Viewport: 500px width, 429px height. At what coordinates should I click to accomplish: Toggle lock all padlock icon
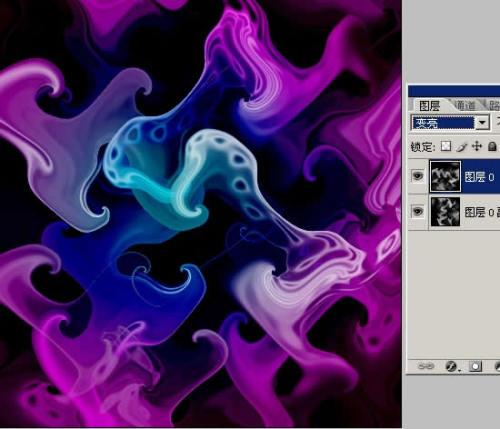point(492,146)
